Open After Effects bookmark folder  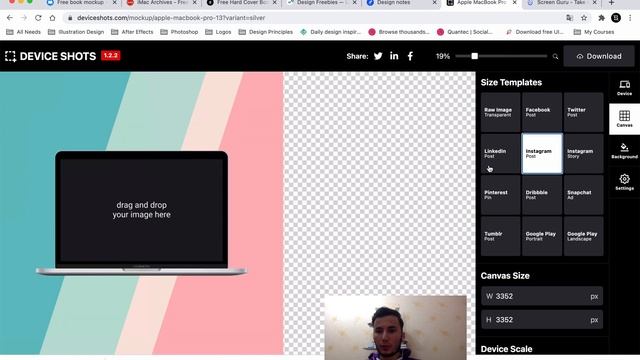click(132, 32)
